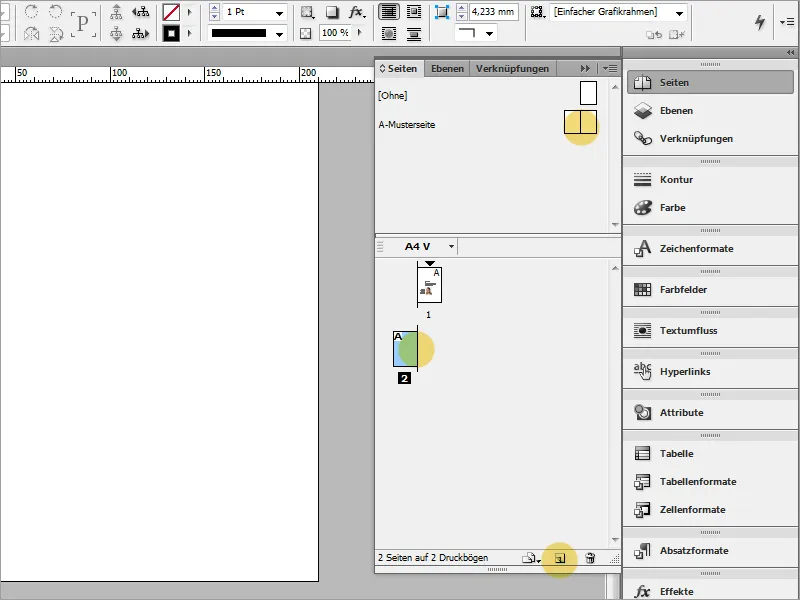800x600 pixels.
Task: Open the Tabellenformate panel icon
Action: (642, 482)
